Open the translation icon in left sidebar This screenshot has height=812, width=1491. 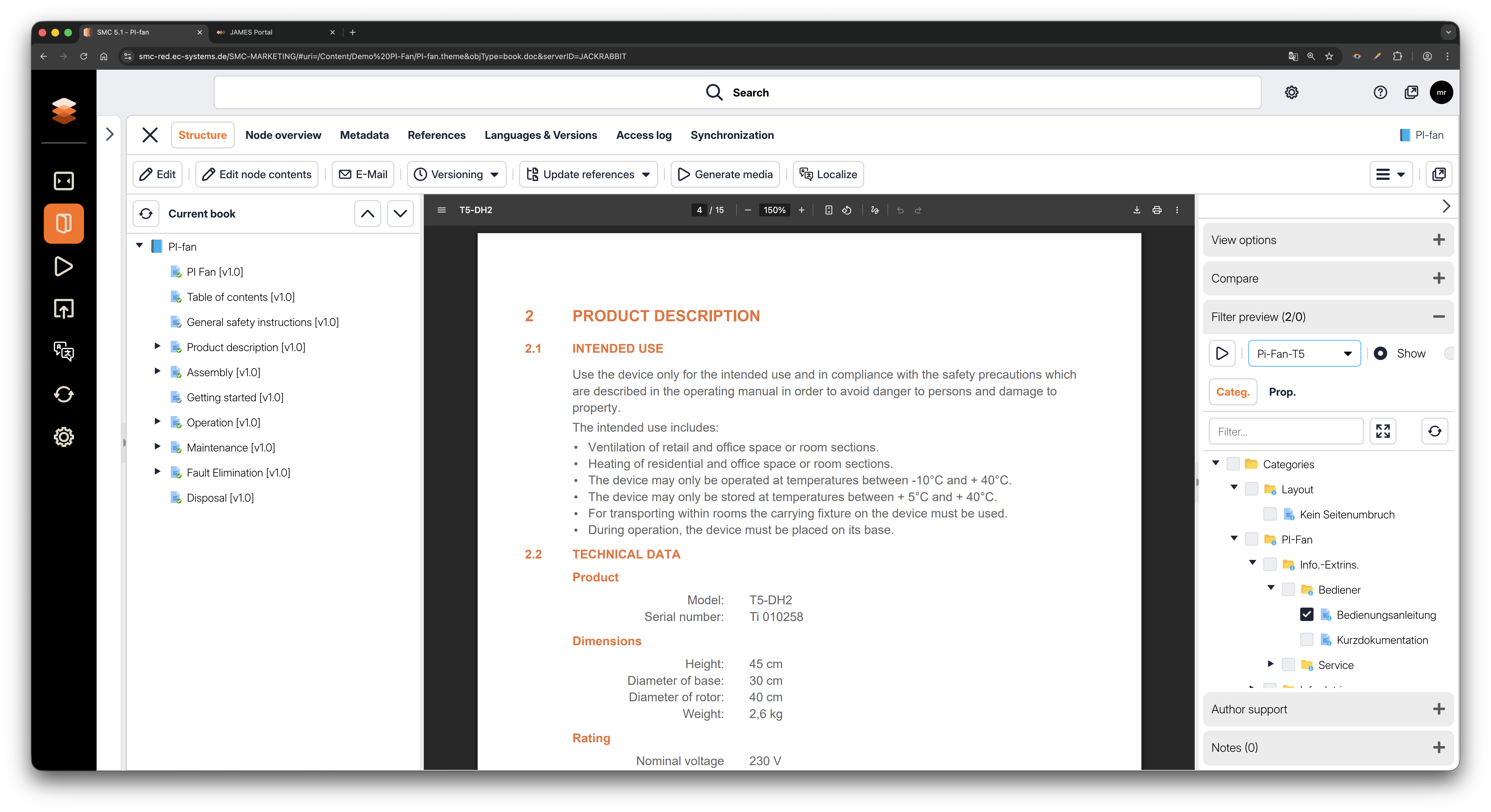[64, 351]
